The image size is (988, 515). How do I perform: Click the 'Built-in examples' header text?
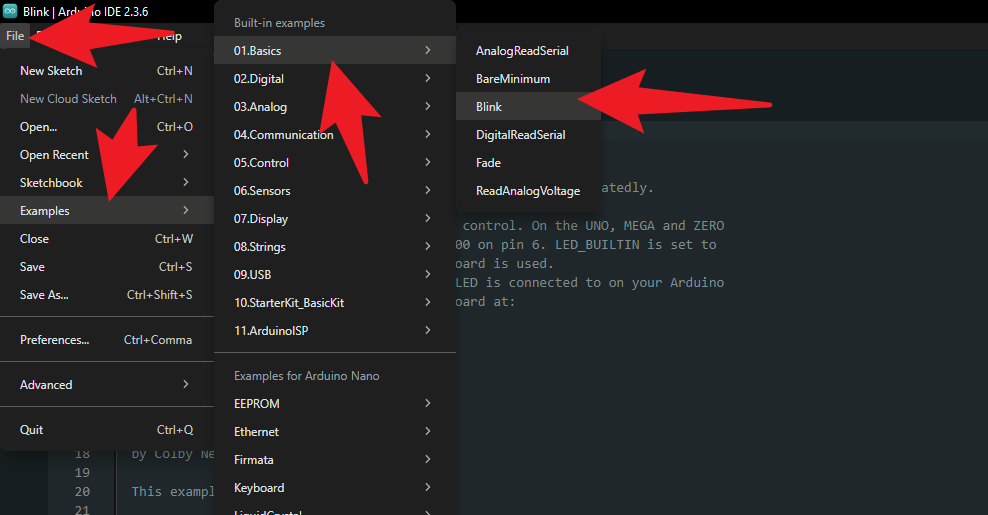pyautogui.click(x=279, y=23)
